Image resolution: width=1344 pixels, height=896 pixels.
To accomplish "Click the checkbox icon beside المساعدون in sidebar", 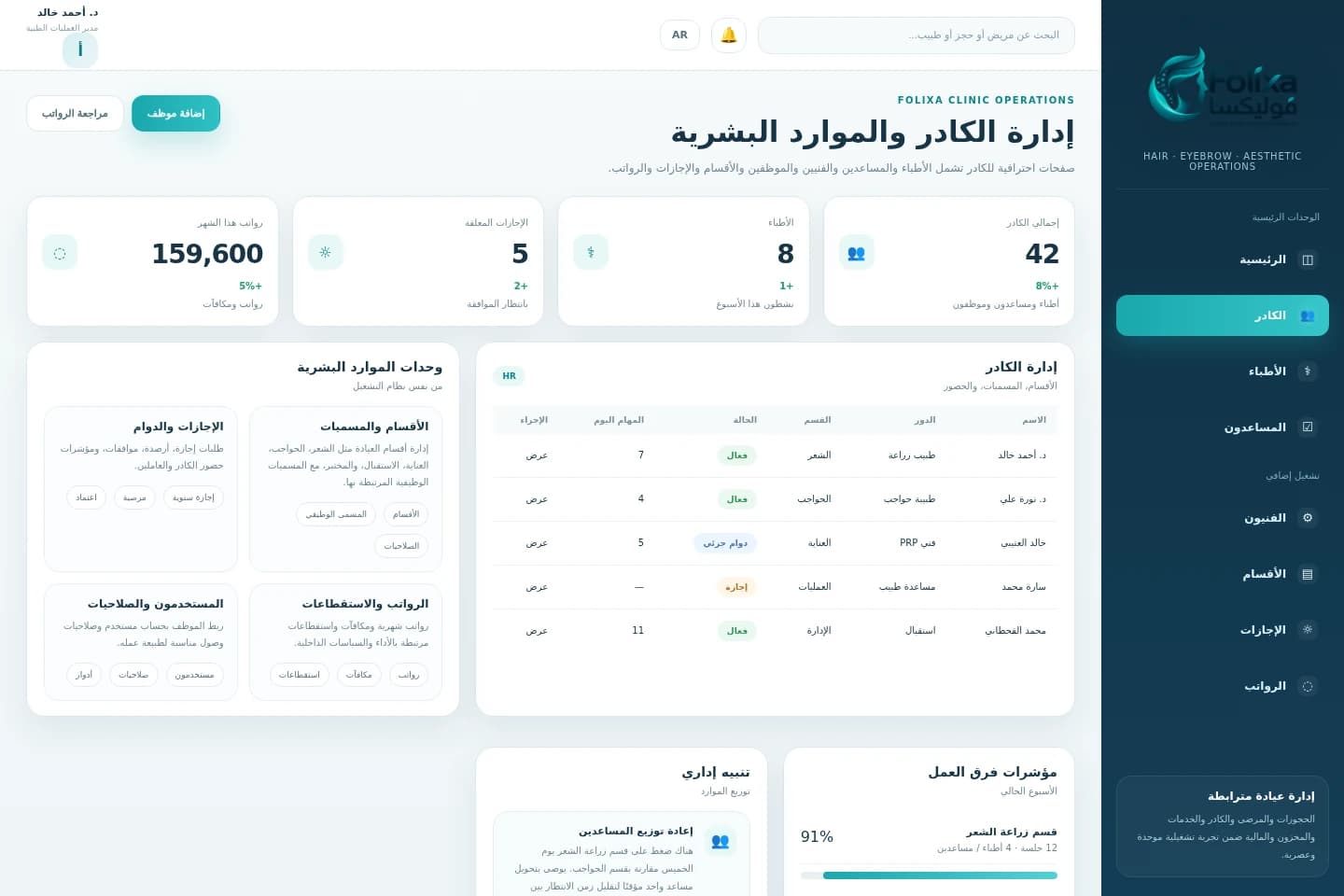I will (1308, 427).
